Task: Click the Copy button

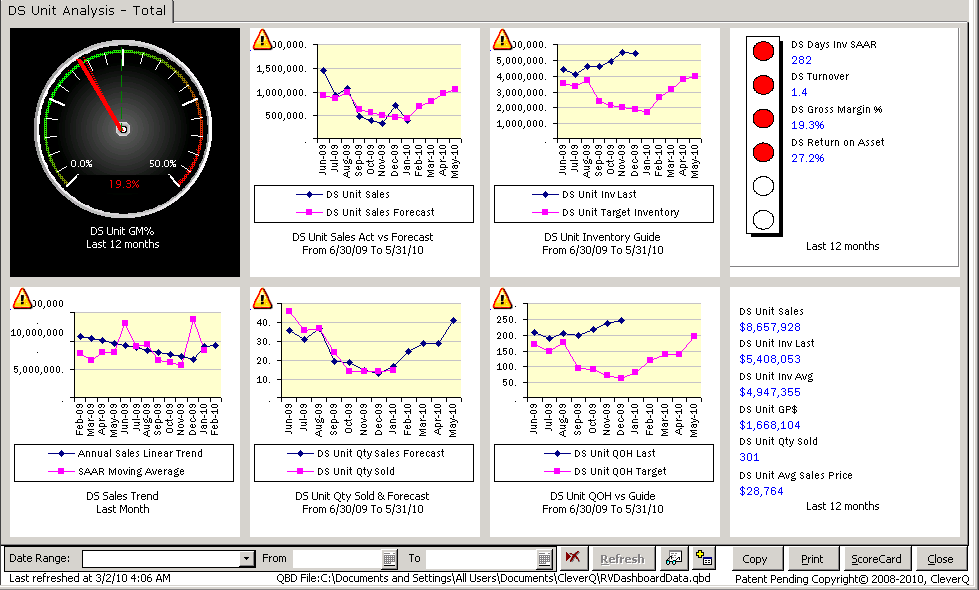Action: click(x=757, y=558)
